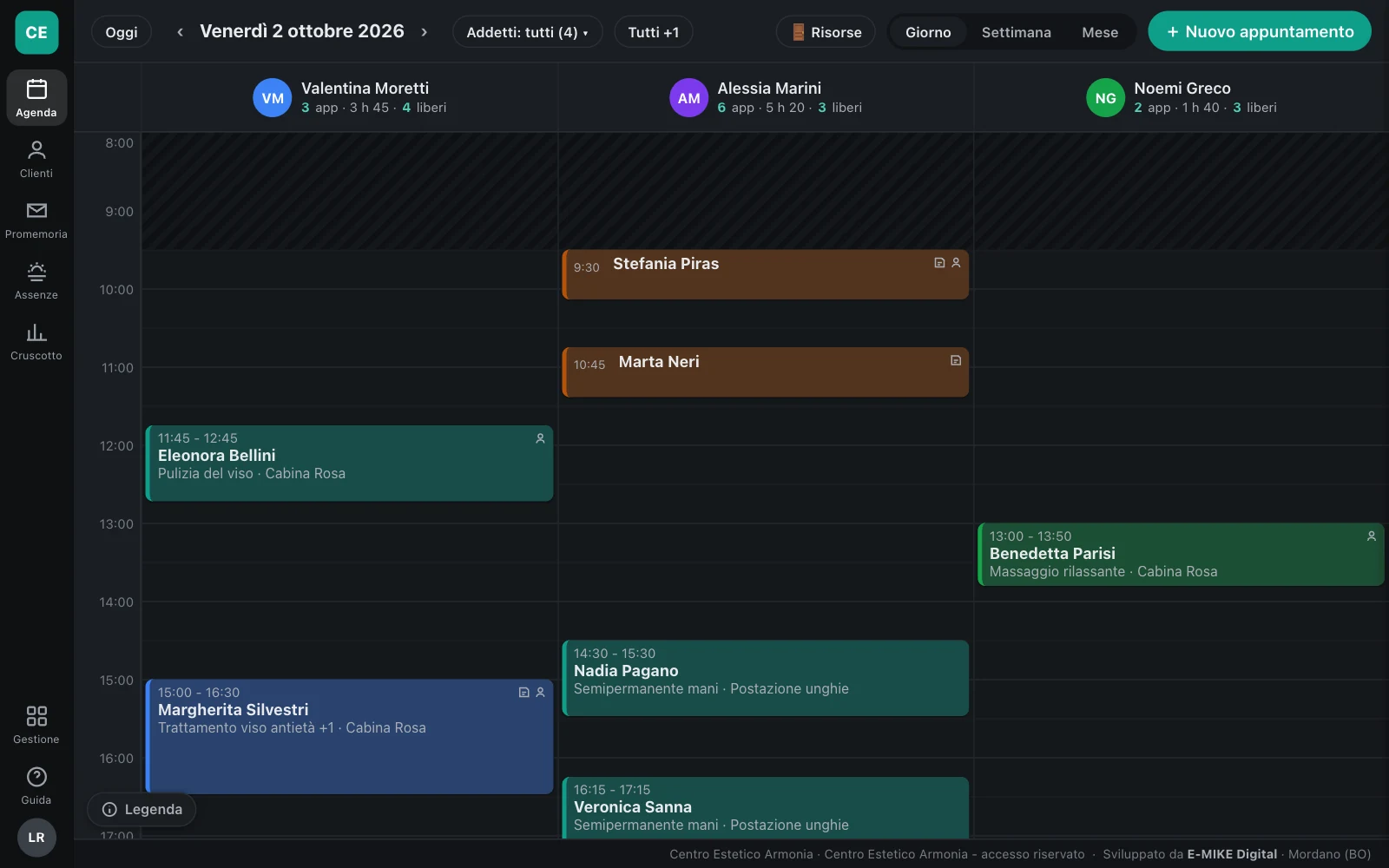Expand the Addetti: tutti (4) dropdown

point(528,32)
